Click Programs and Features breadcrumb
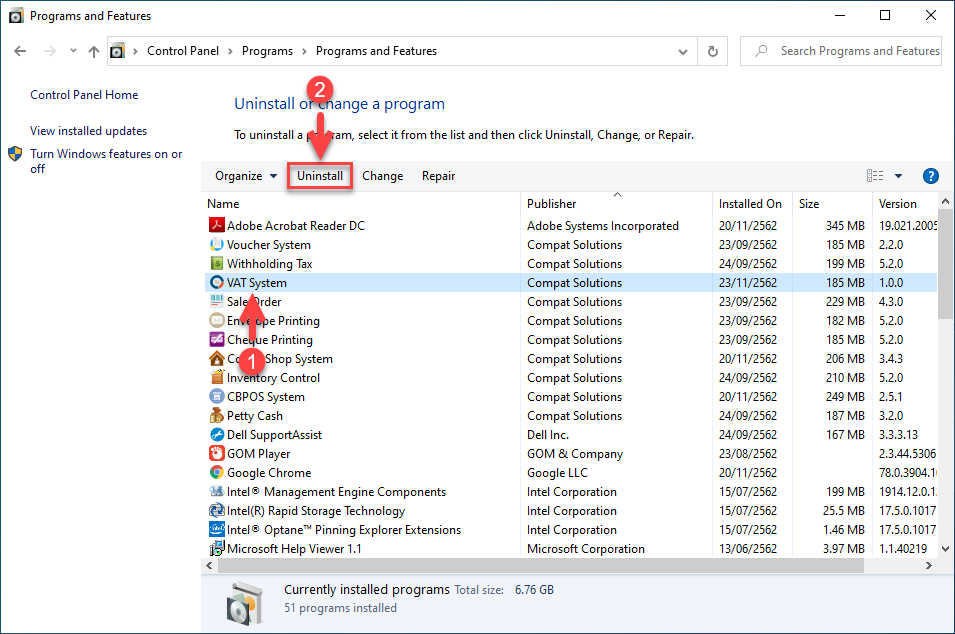The width and height of the screenshot is (955, 634). 376,51
